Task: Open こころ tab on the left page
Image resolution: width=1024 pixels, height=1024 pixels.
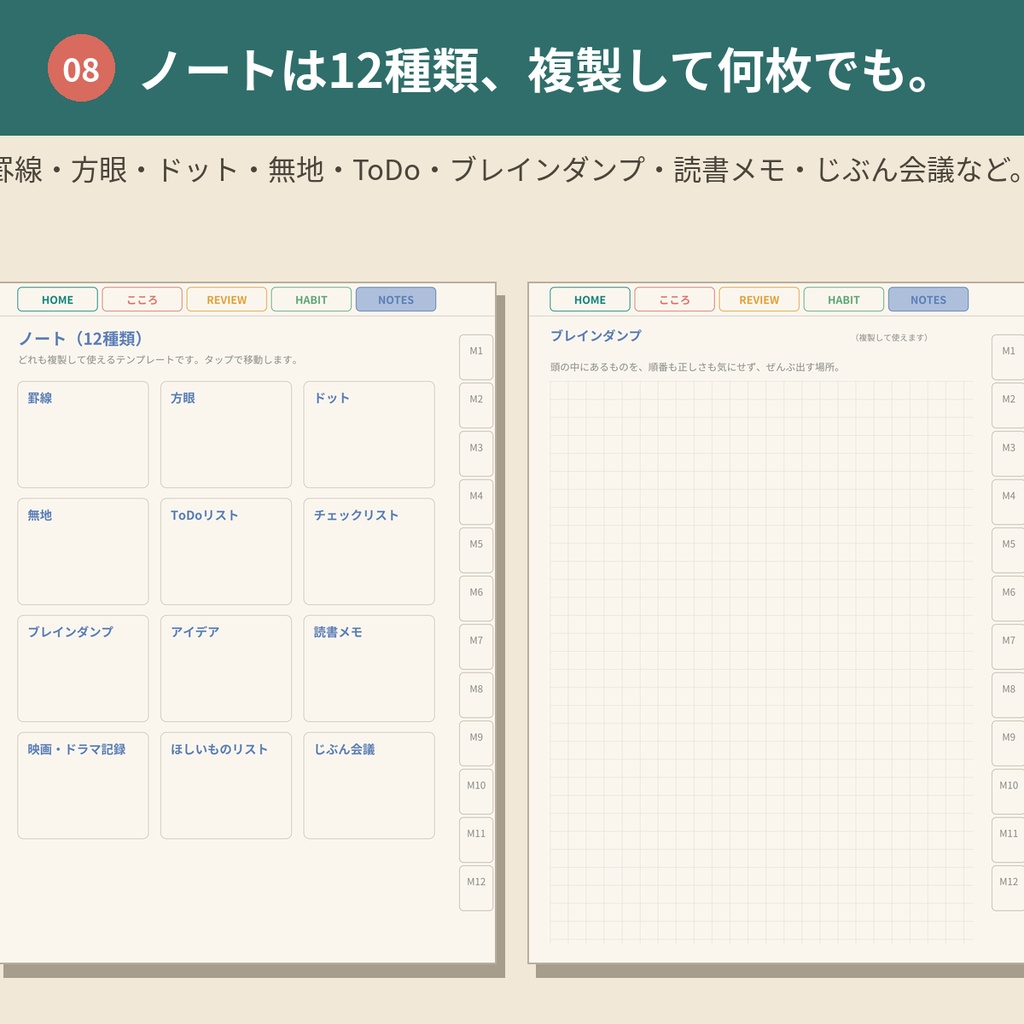Action: click(142, 300)
